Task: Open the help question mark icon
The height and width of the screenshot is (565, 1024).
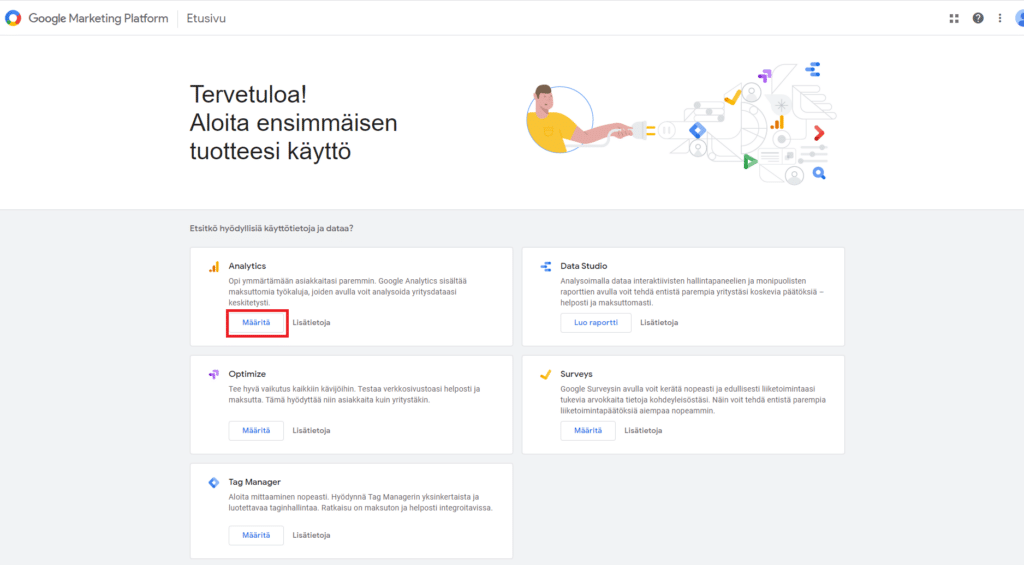Action: (977, 18)
